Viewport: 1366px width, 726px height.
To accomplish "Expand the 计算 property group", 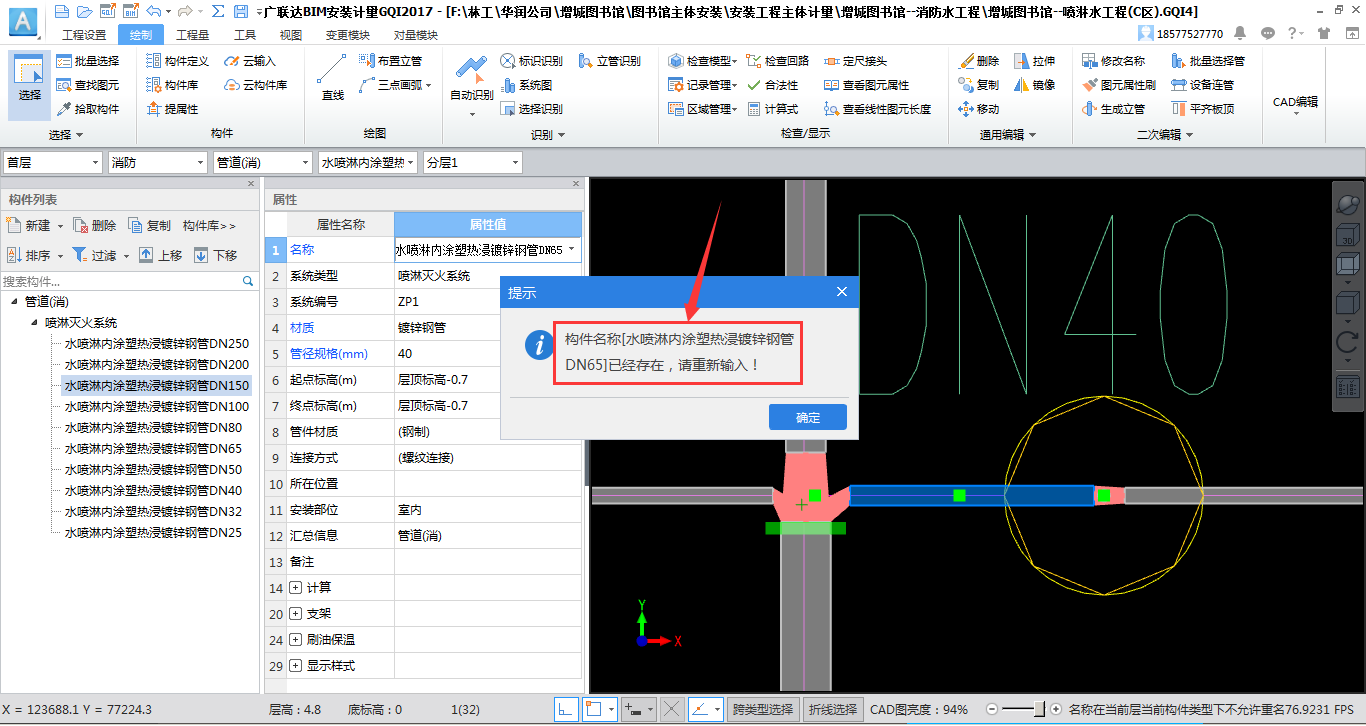I will pos(295,588).
